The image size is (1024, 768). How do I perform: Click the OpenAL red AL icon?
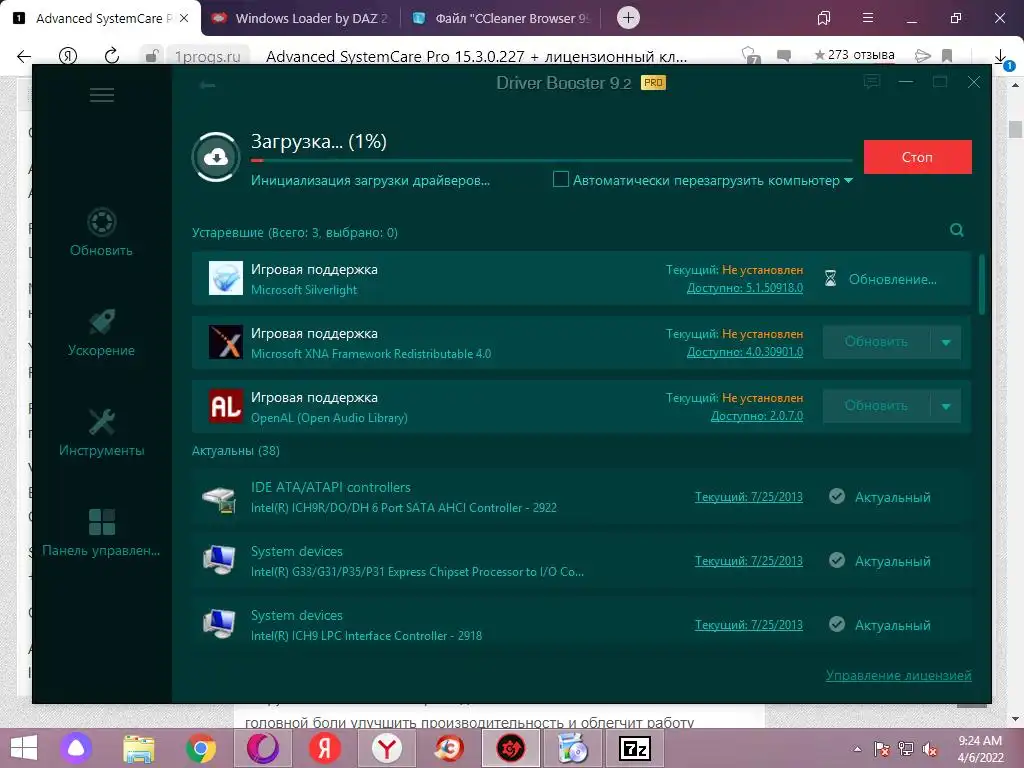225,406
